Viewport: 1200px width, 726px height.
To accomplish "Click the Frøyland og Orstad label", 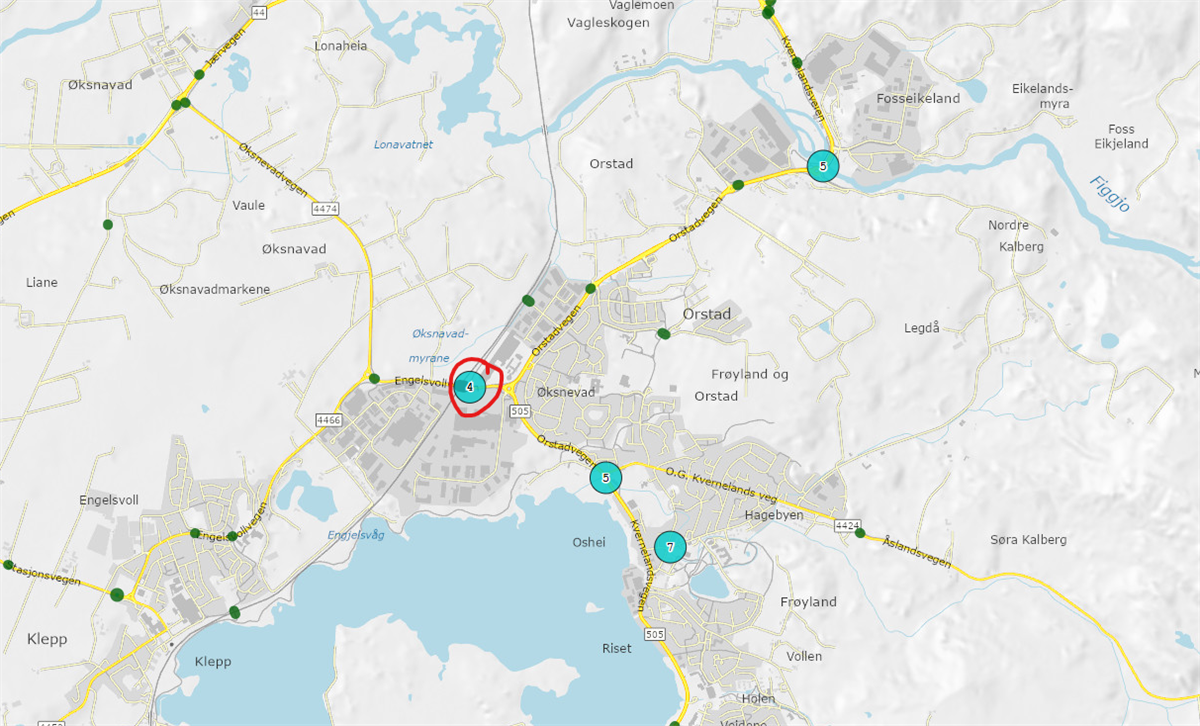I will (x=750, y=385).
